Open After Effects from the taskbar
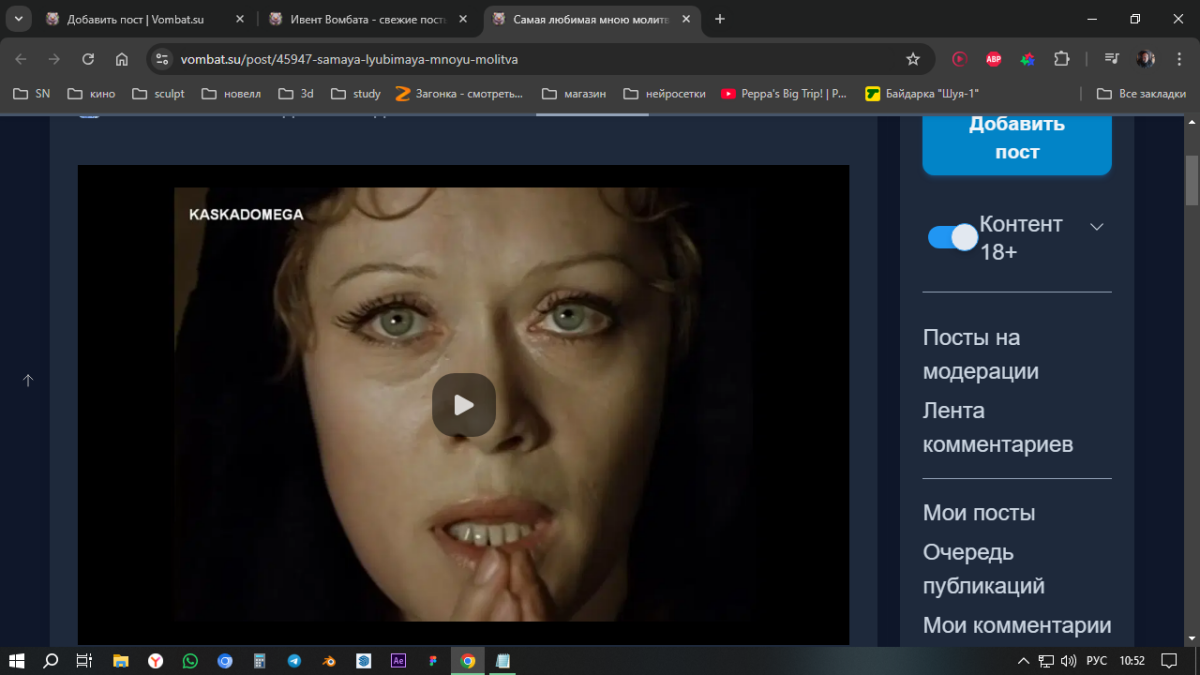The image size is (1200, 675). (x=398, y=661)
